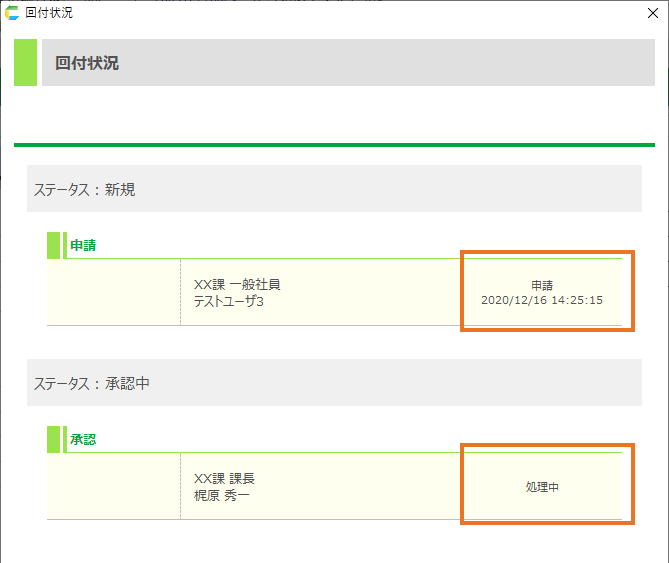Click the empty cell left of テストユーザ3
This screenshot has width=669, height=563.
[113, 292]
